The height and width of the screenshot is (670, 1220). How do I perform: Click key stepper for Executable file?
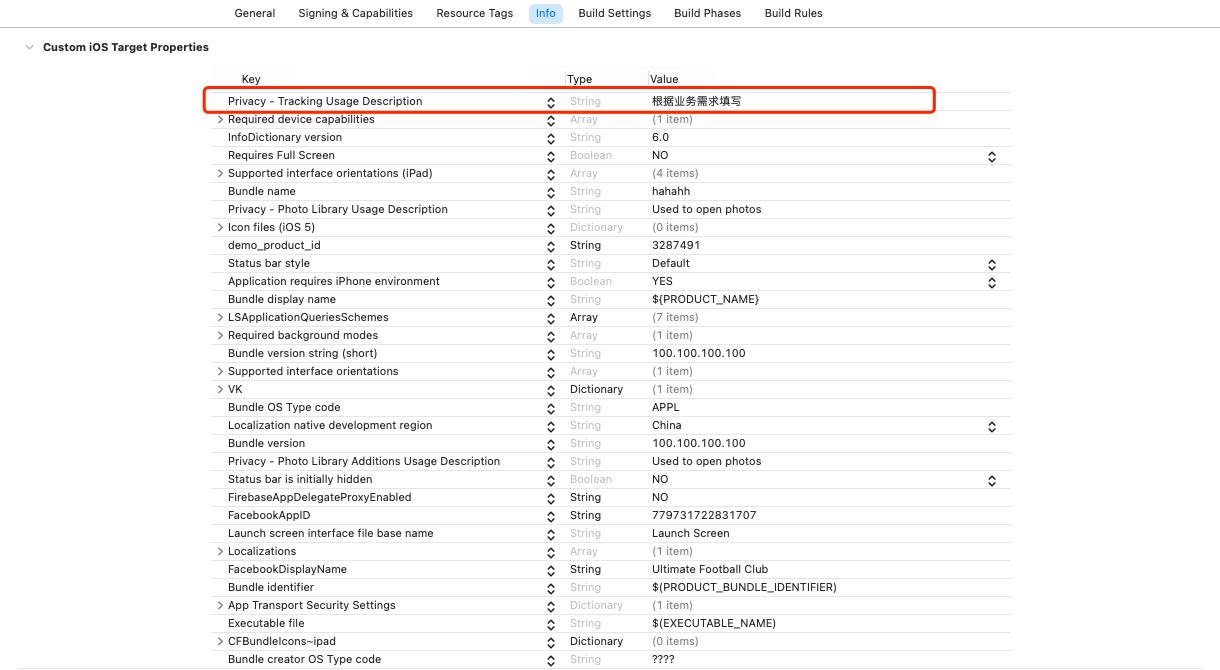tap(551, 624)
